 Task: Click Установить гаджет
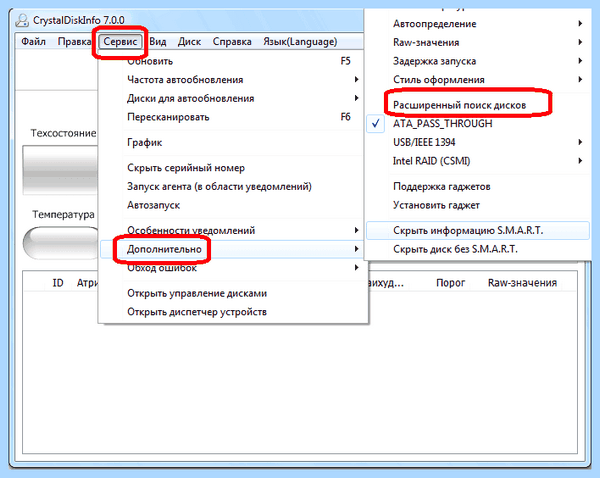pyautogui.click(x=478, y=206)
